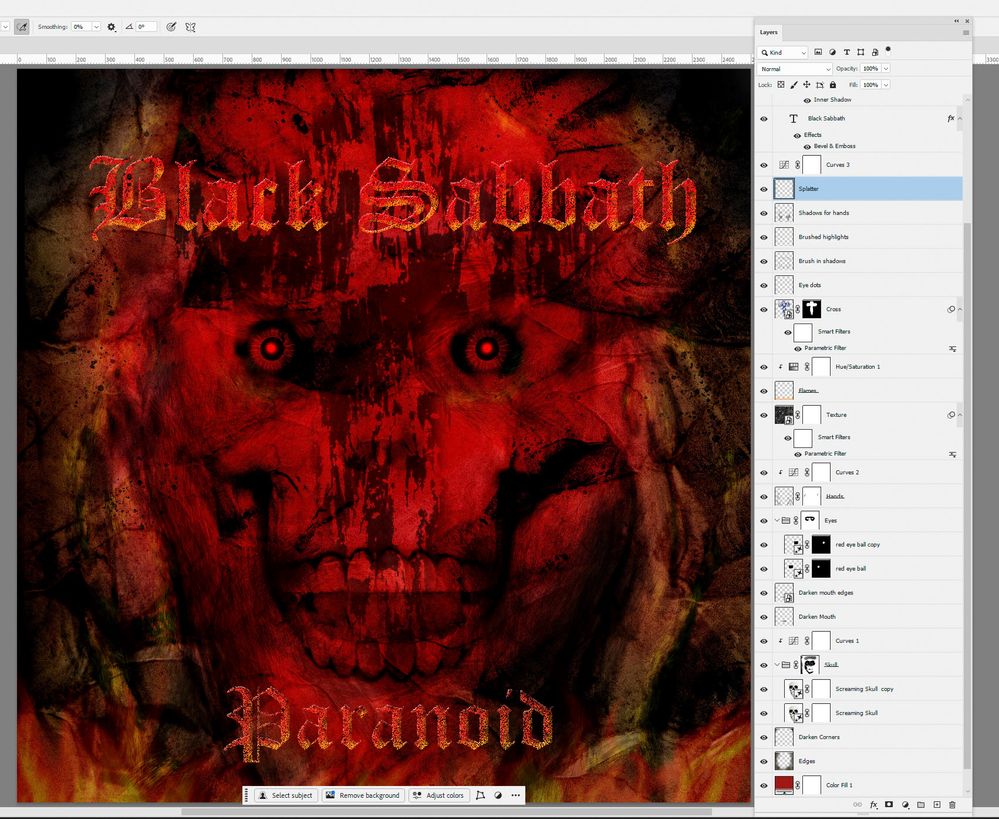This screenshot has width=999, height=819.
Task: Filter layers by smart objects icon
Action: coord(874,52)
